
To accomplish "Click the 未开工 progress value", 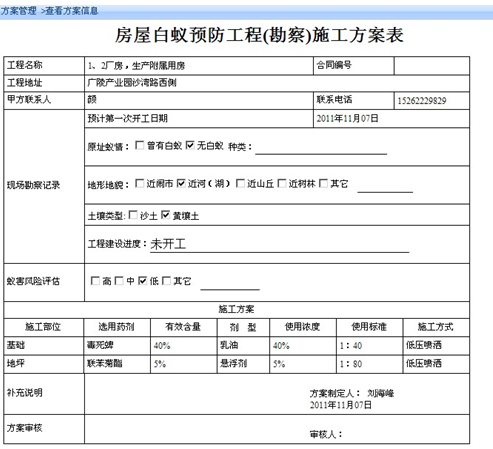I will pos(168,244).
